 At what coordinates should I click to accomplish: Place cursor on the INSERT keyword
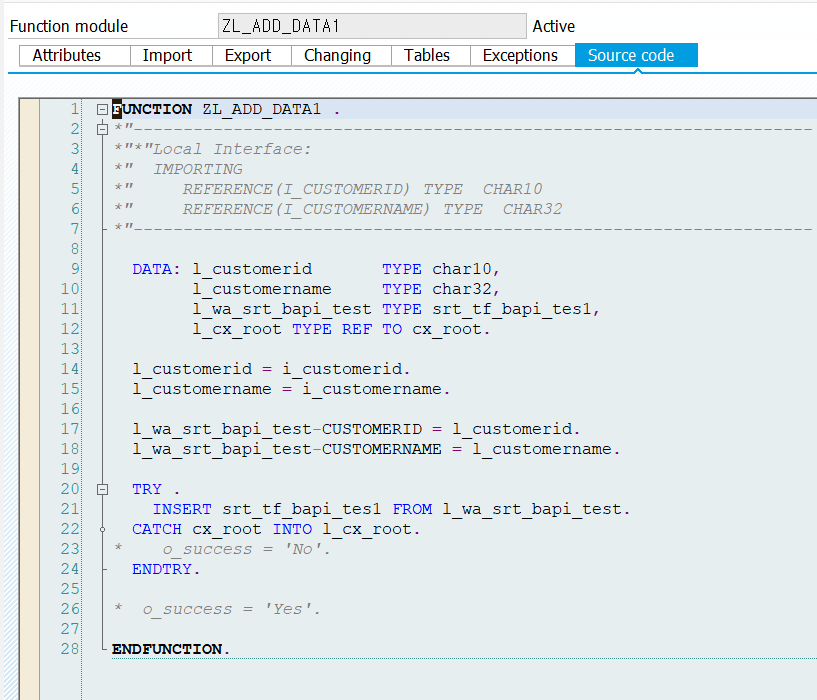pyautogui.click(x=181, y=509)
